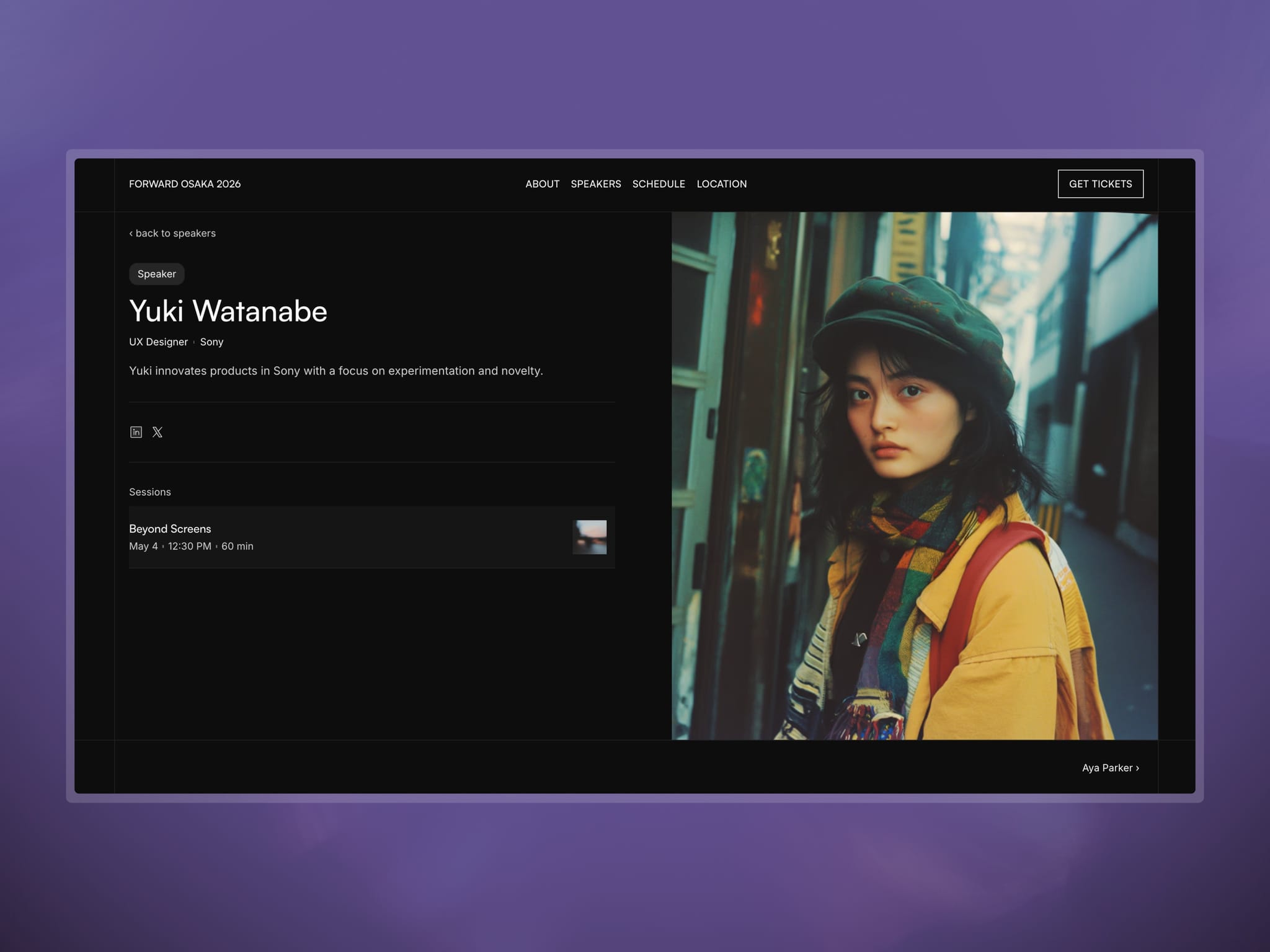Screen dimensions: 1270x952
Task: Click the Sony company label
Action: [211, 342]
